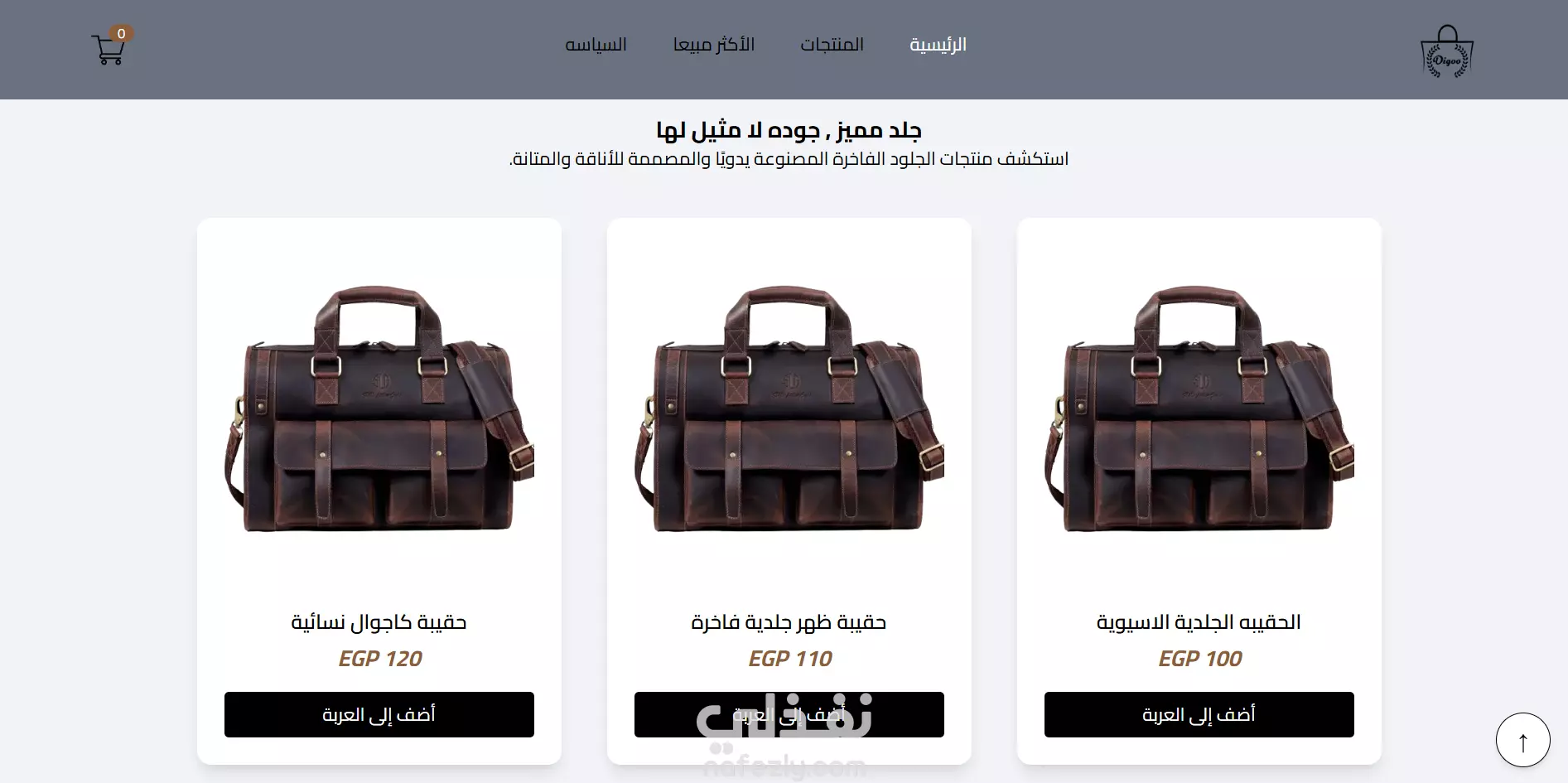This screenshot has width=1568, height=783.
Task: Click the title حقيبة كاجوال نسائية
Action: (379, 622)
